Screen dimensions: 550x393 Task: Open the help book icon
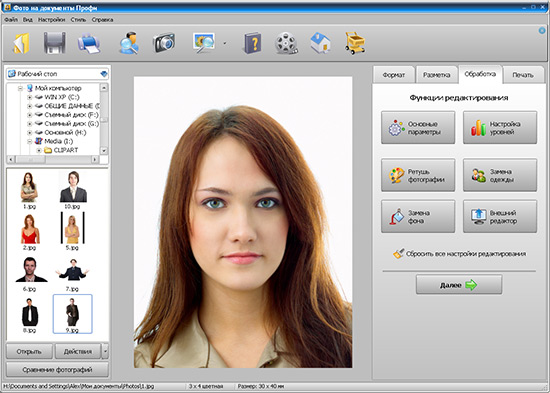click(253, 43)
